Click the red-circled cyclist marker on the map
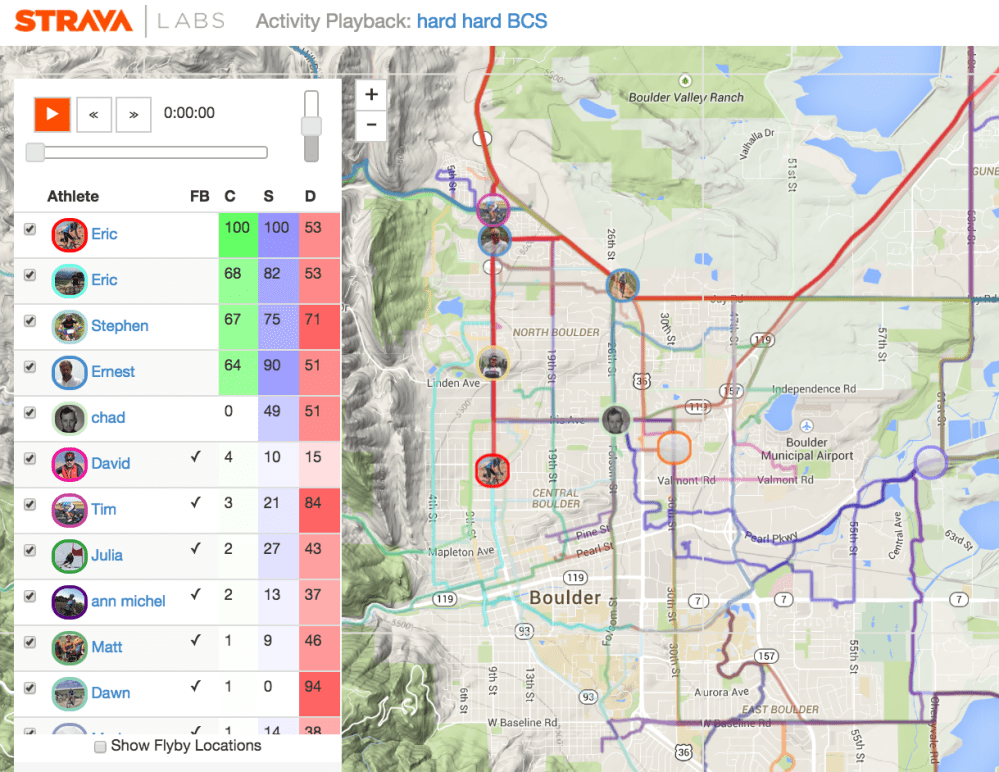Screen dimensions: 999x772 pos(492,470)
